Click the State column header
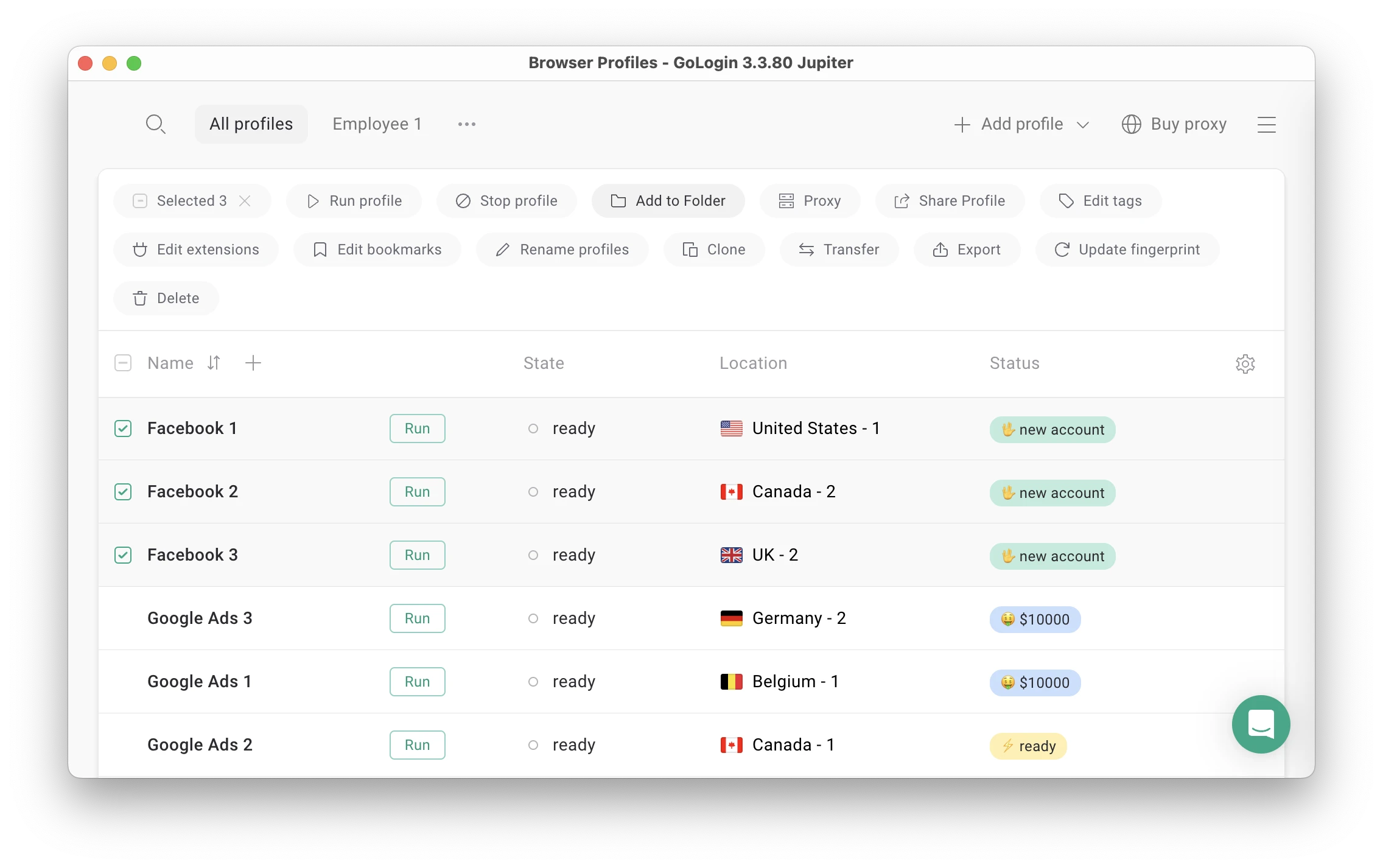 click(544, 363)
